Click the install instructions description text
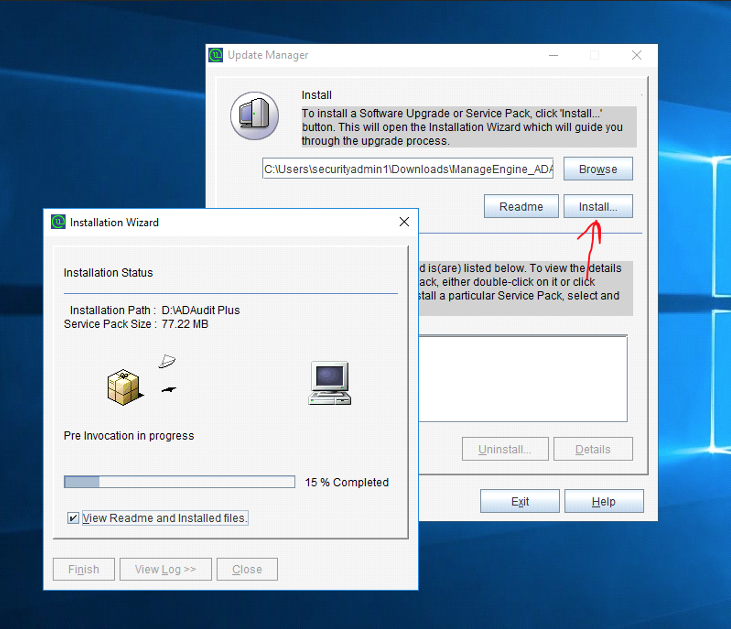Screen dimensions: 731x629 (x=469, y=127)
